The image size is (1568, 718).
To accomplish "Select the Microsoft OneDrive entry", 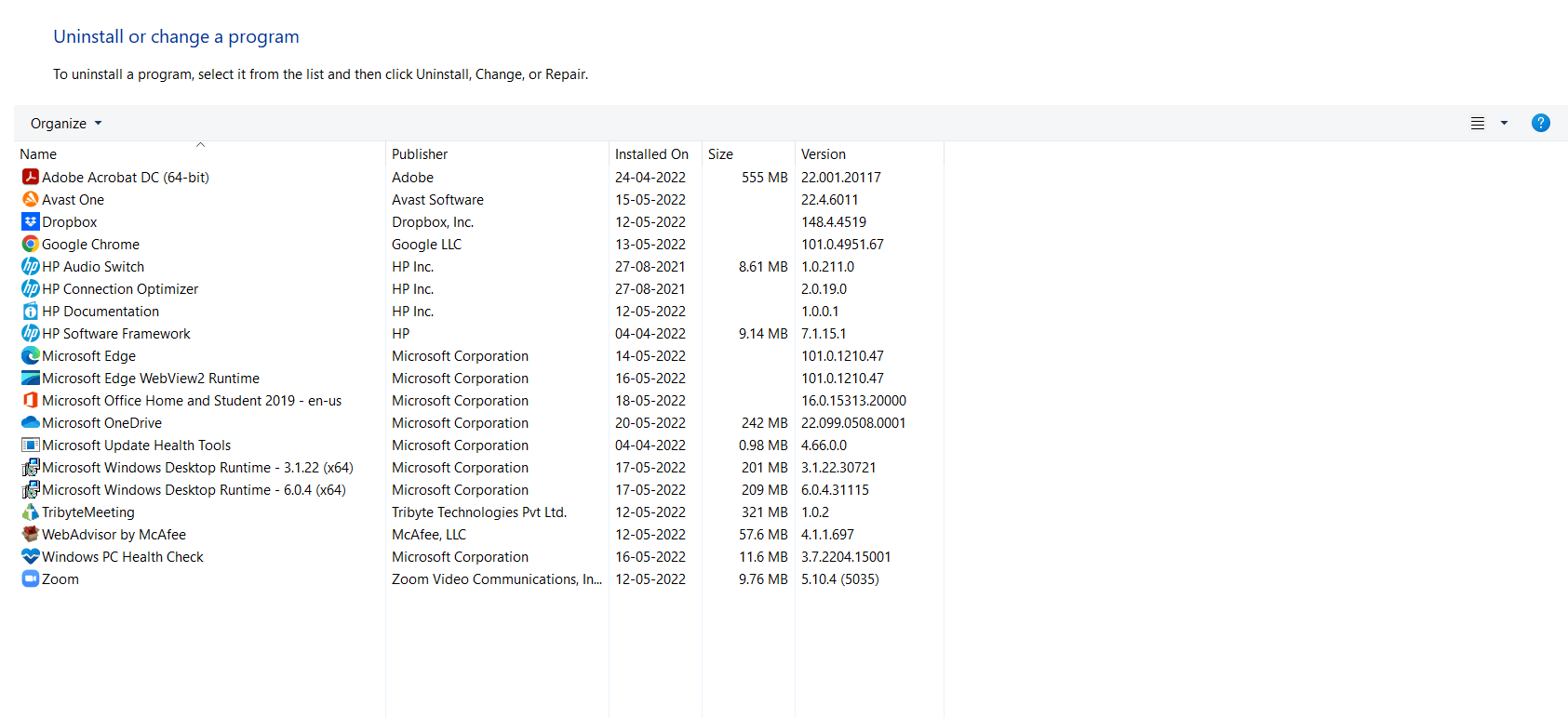I will coord(101,422).
